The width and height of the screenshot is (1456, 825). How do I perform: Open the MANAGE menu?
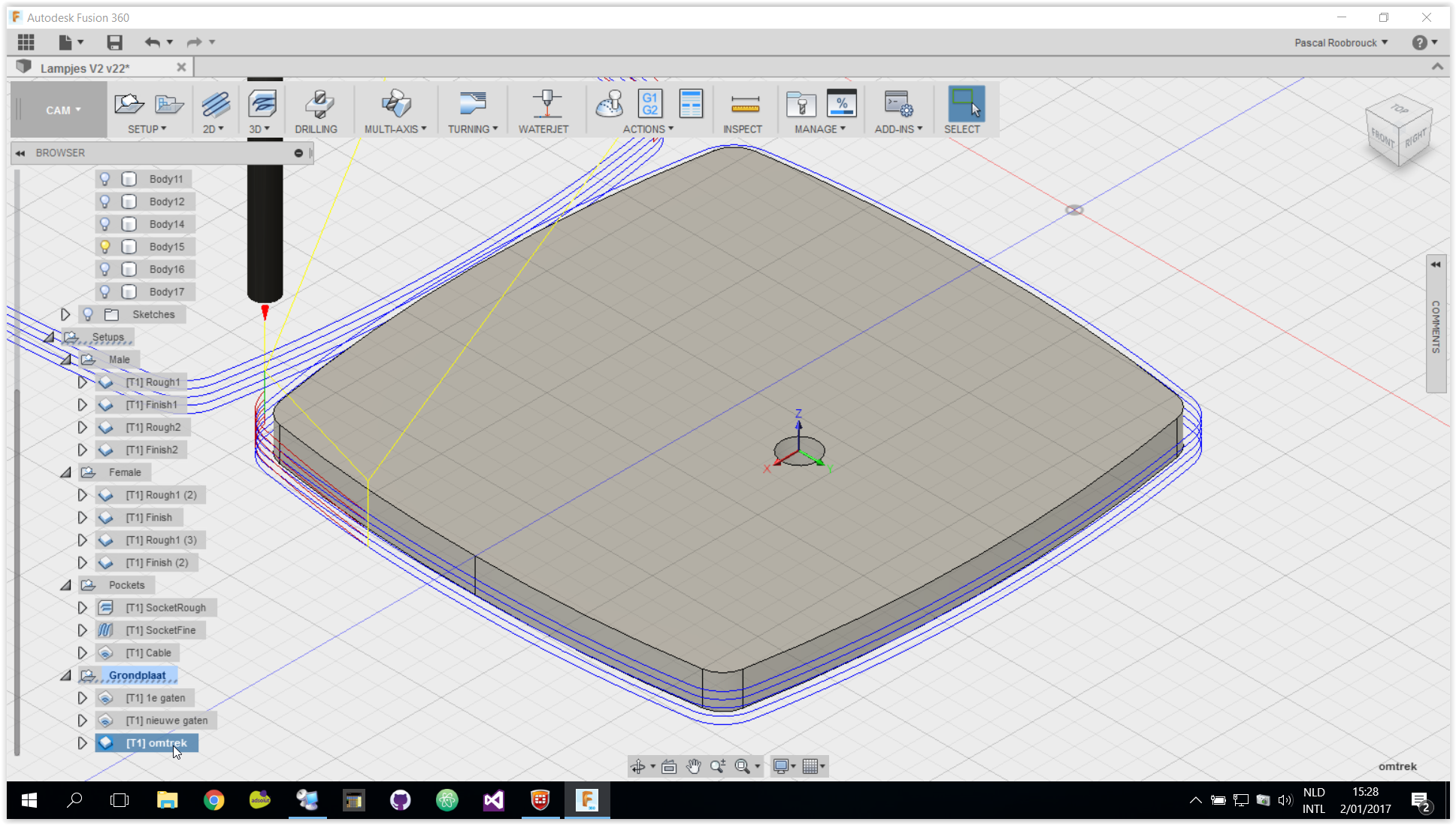pyautogui.click(x=820, y=129)
